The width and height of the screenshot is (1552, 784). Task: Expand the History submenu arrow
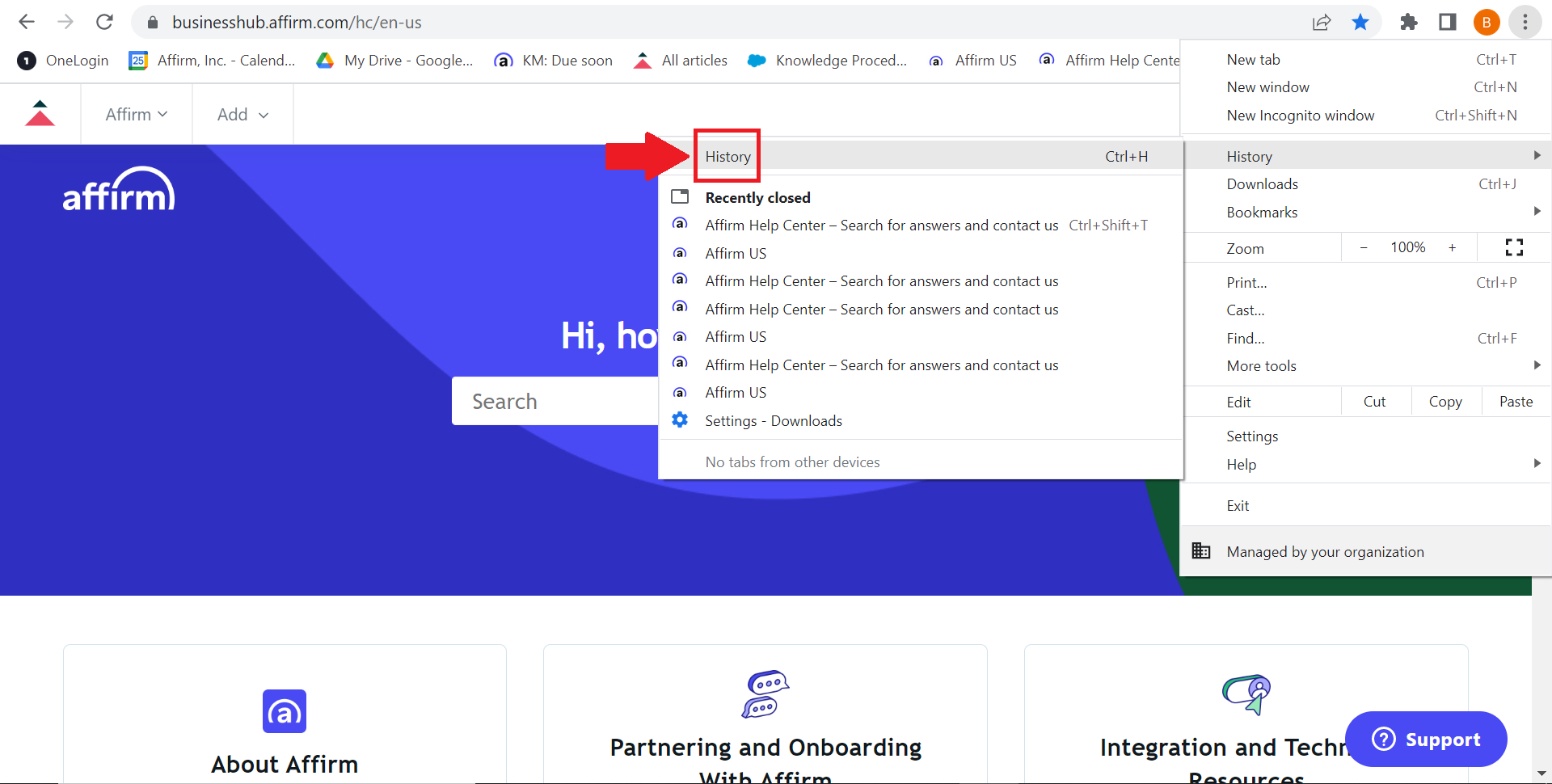coord(1537,155)
